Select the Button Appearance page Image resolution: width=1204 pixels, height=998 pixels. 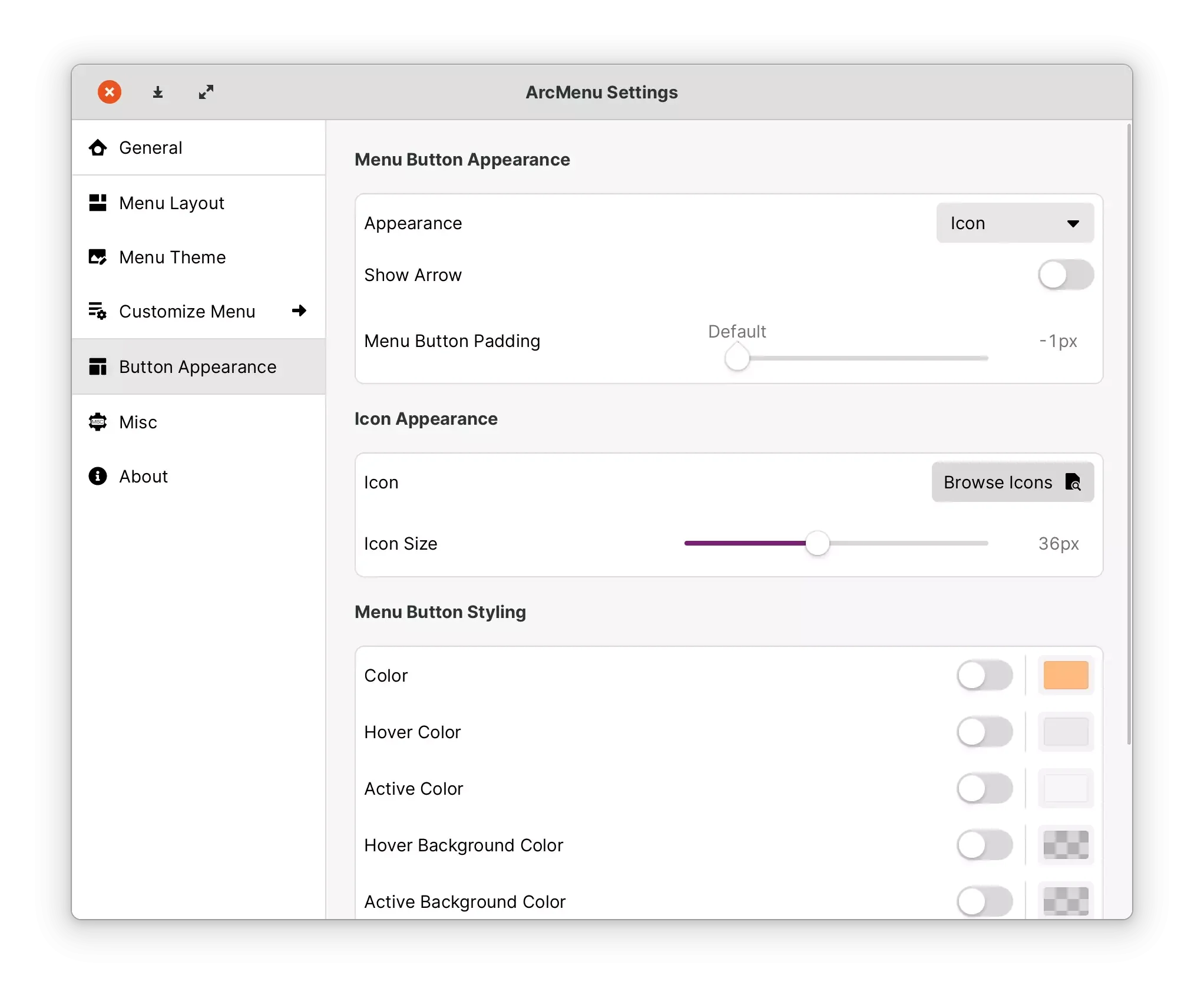pyautogui.click(x=199, y=367)
